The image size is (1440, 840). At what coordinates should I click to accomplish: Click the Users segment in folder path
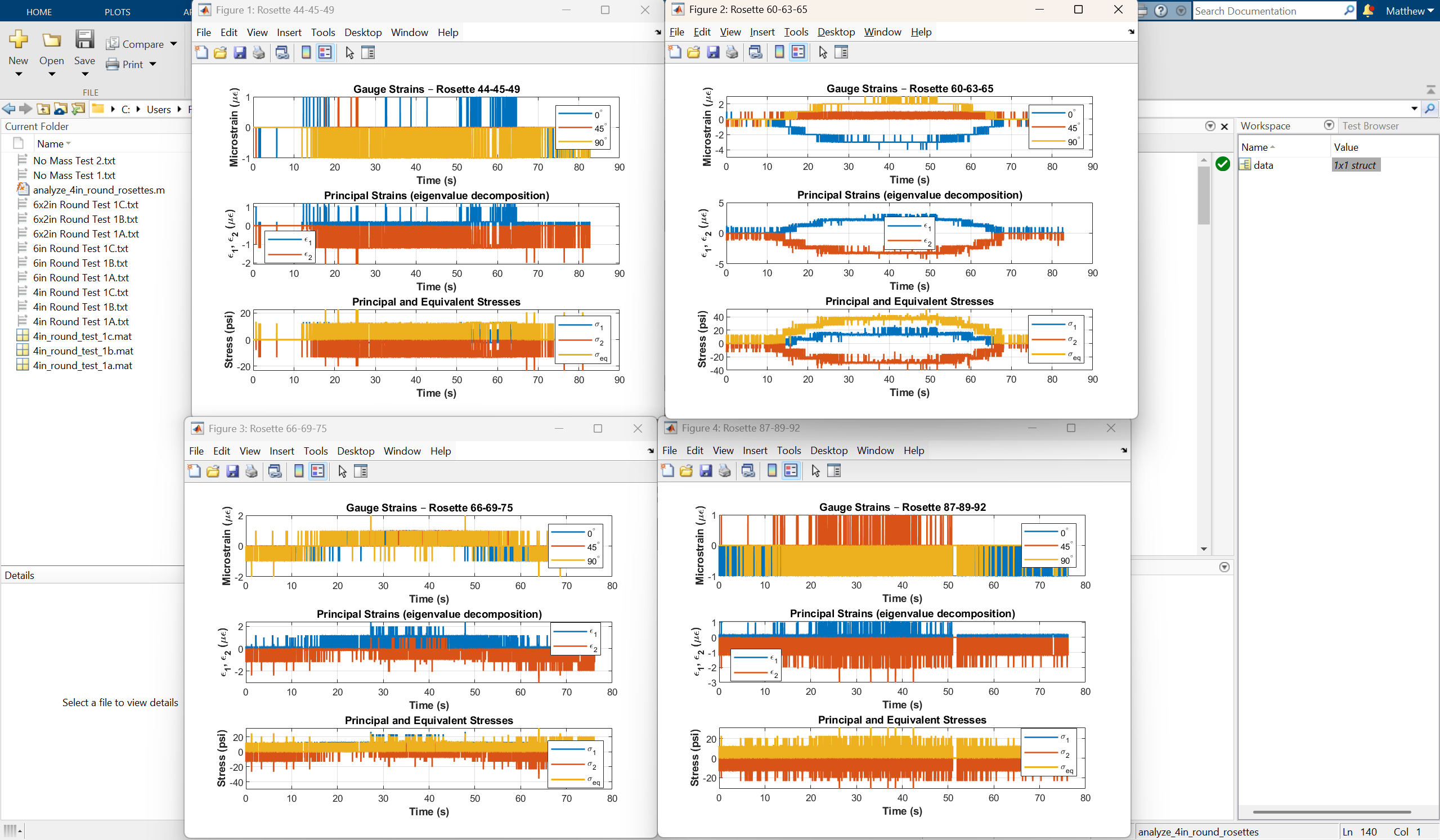(159, 109)
